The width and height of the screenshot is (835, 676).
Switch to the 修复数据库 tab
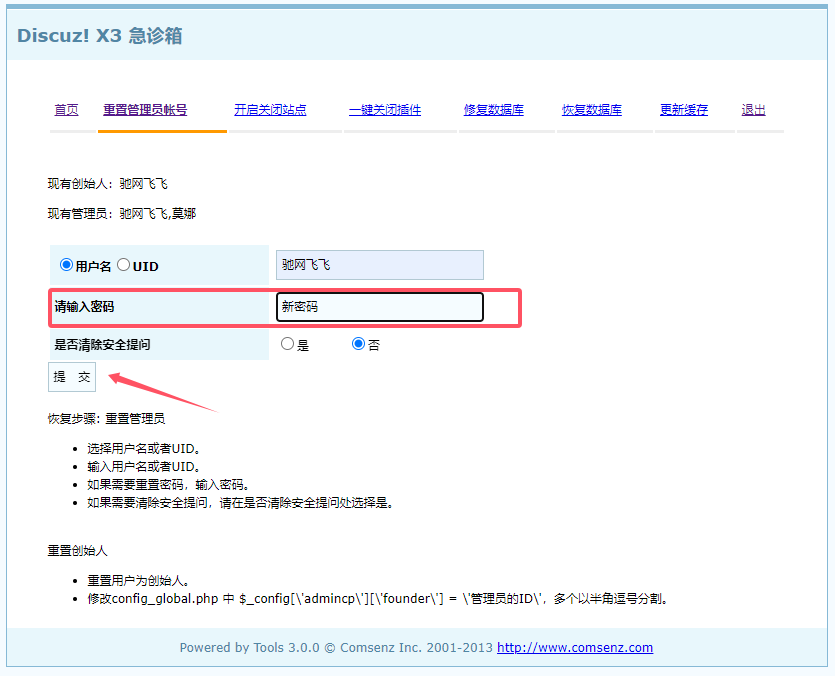pyautogui.click(x=494, y=110)
